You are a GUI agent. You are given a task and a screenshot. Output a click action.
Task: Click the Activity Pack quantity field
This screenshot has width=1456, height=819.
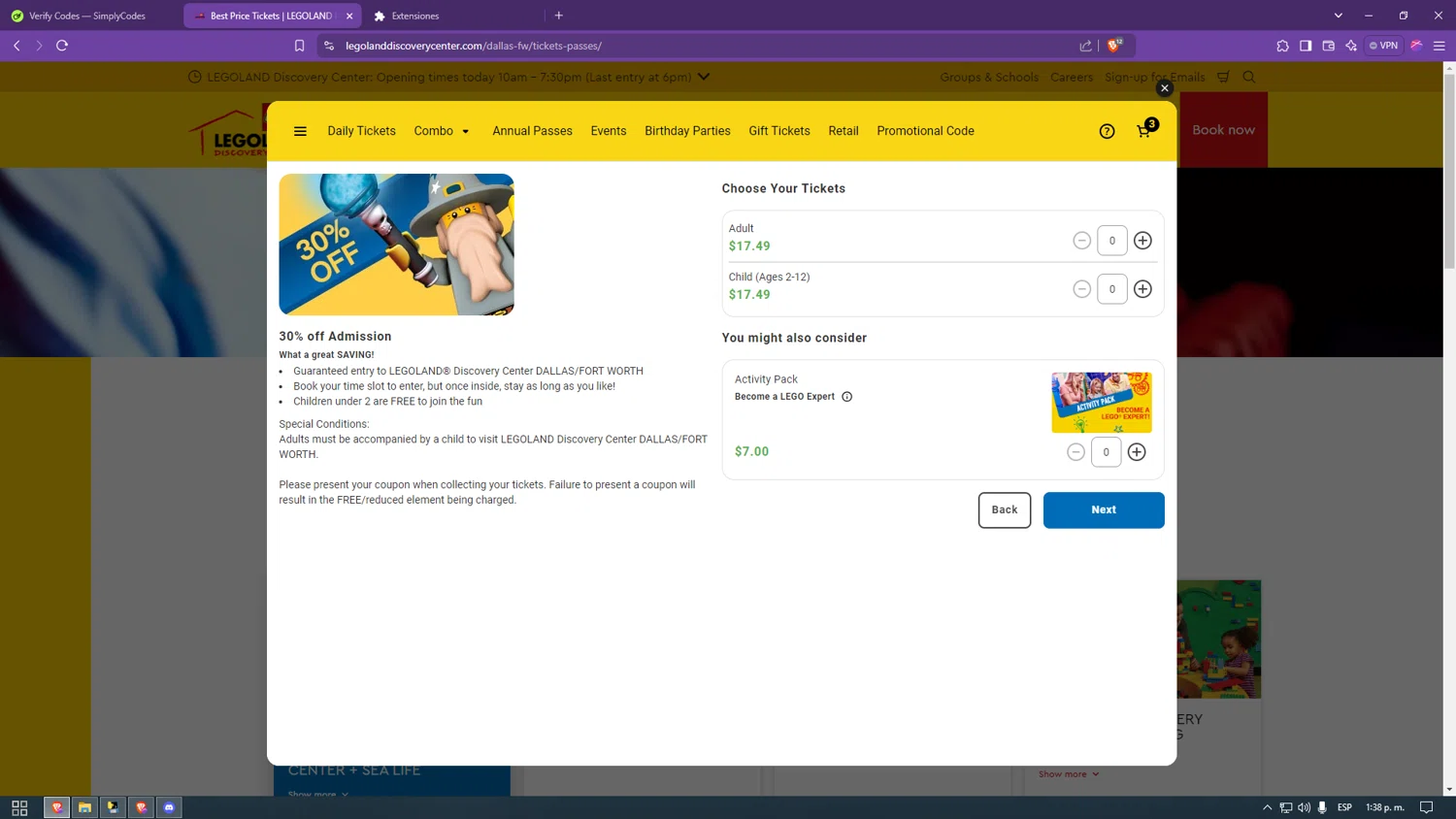coord(1107,452)
